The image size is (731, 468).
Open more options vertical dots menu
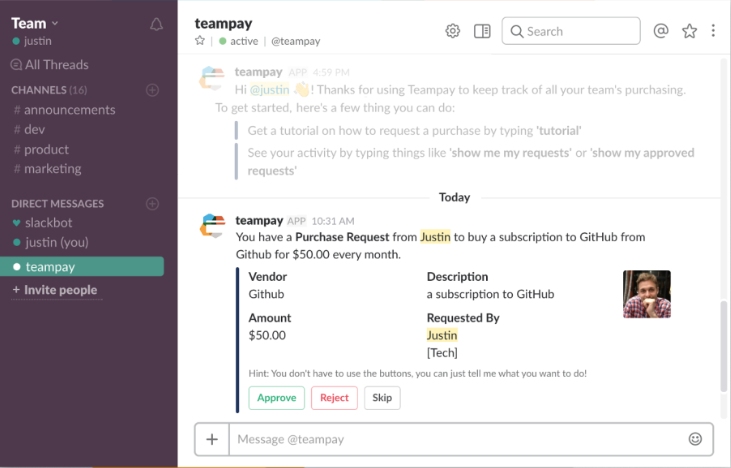tap(713, 31)
